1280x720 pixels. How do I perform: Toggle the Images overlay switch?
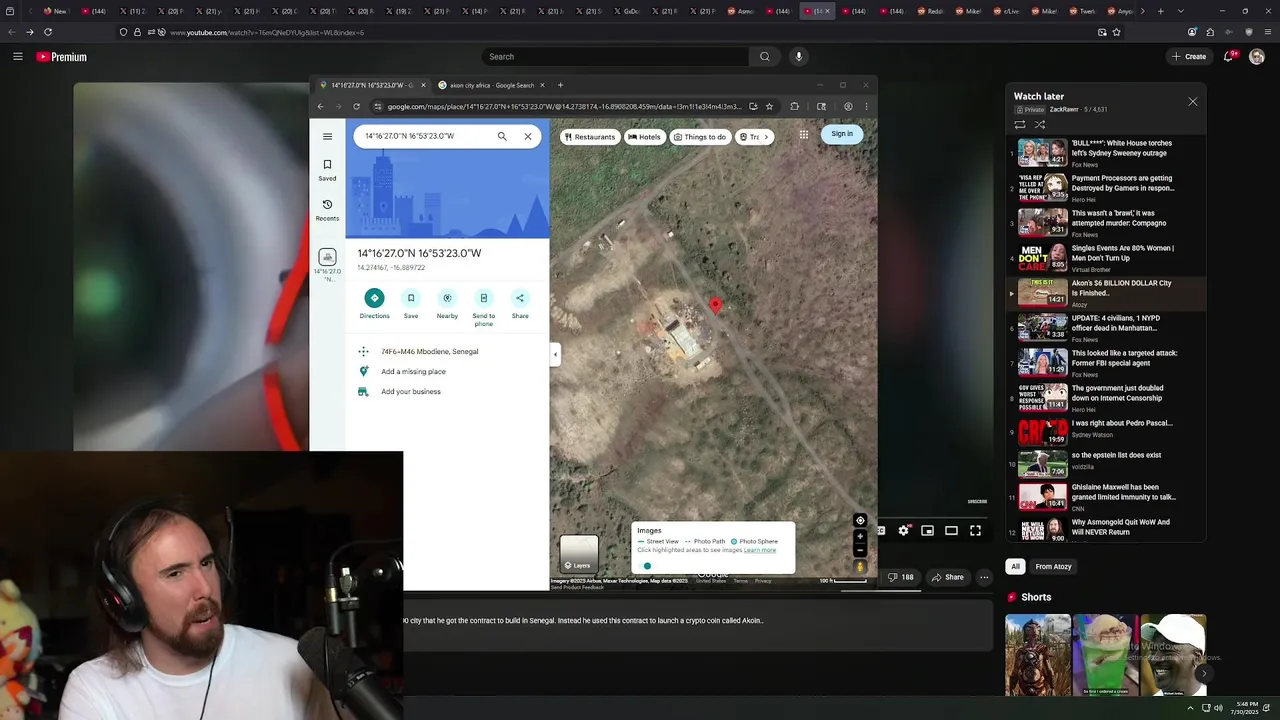pyautogui.click(x=647, y=566)
